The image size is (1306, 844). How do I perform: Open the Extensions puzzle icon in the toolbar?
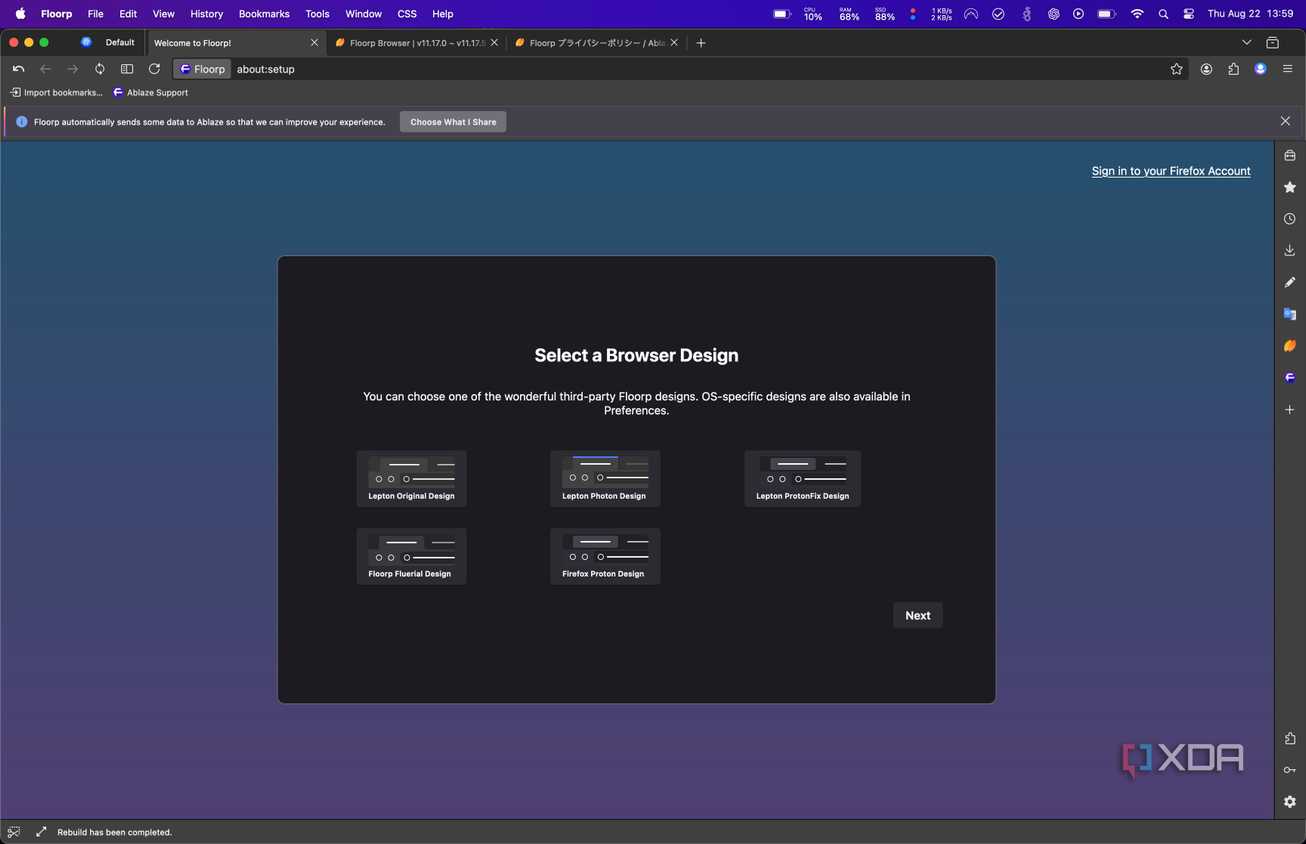tap(1233, 69)
